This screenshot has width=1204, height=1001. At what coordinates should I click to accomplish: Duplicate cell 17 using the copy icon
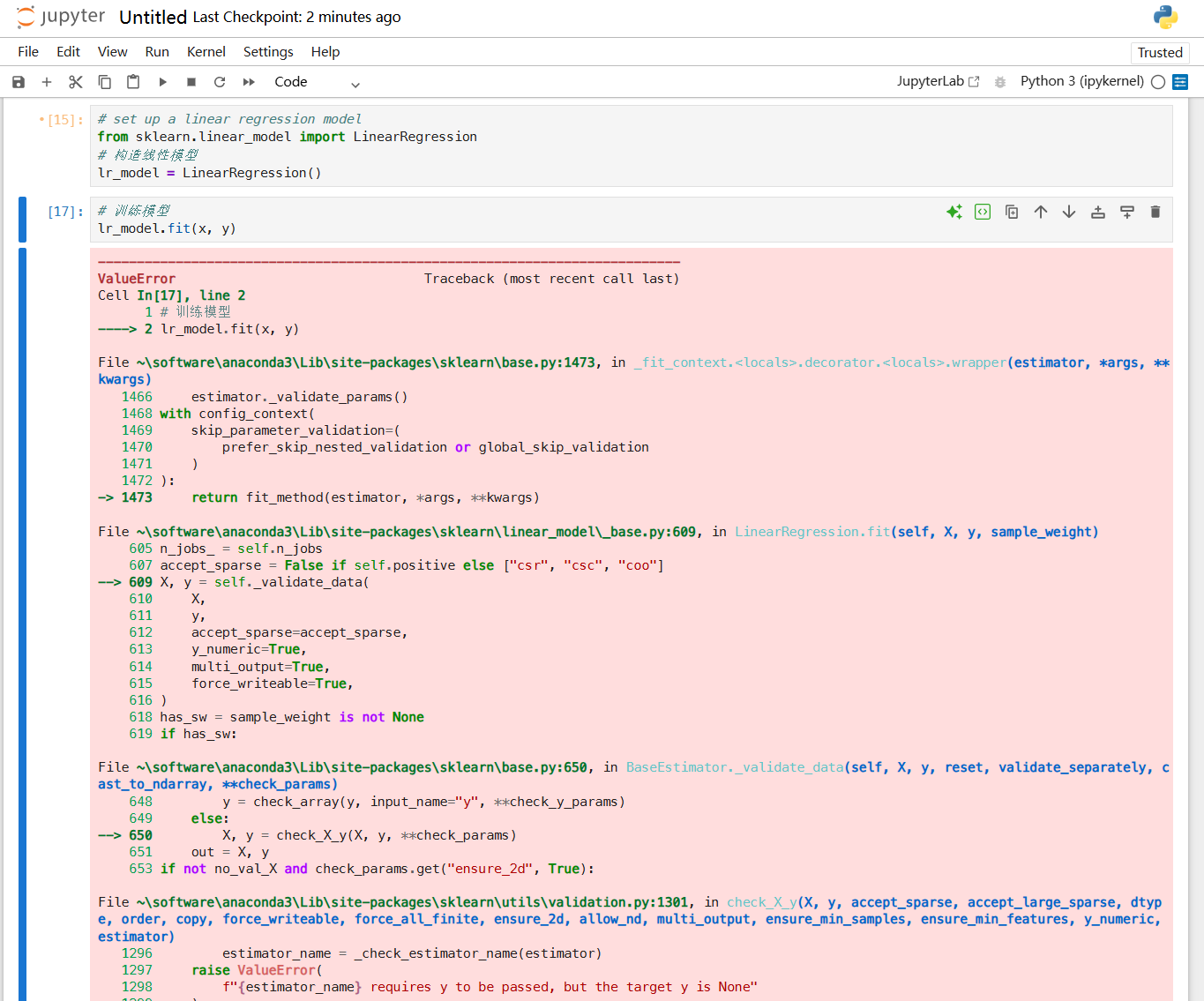click(1012, 212)
